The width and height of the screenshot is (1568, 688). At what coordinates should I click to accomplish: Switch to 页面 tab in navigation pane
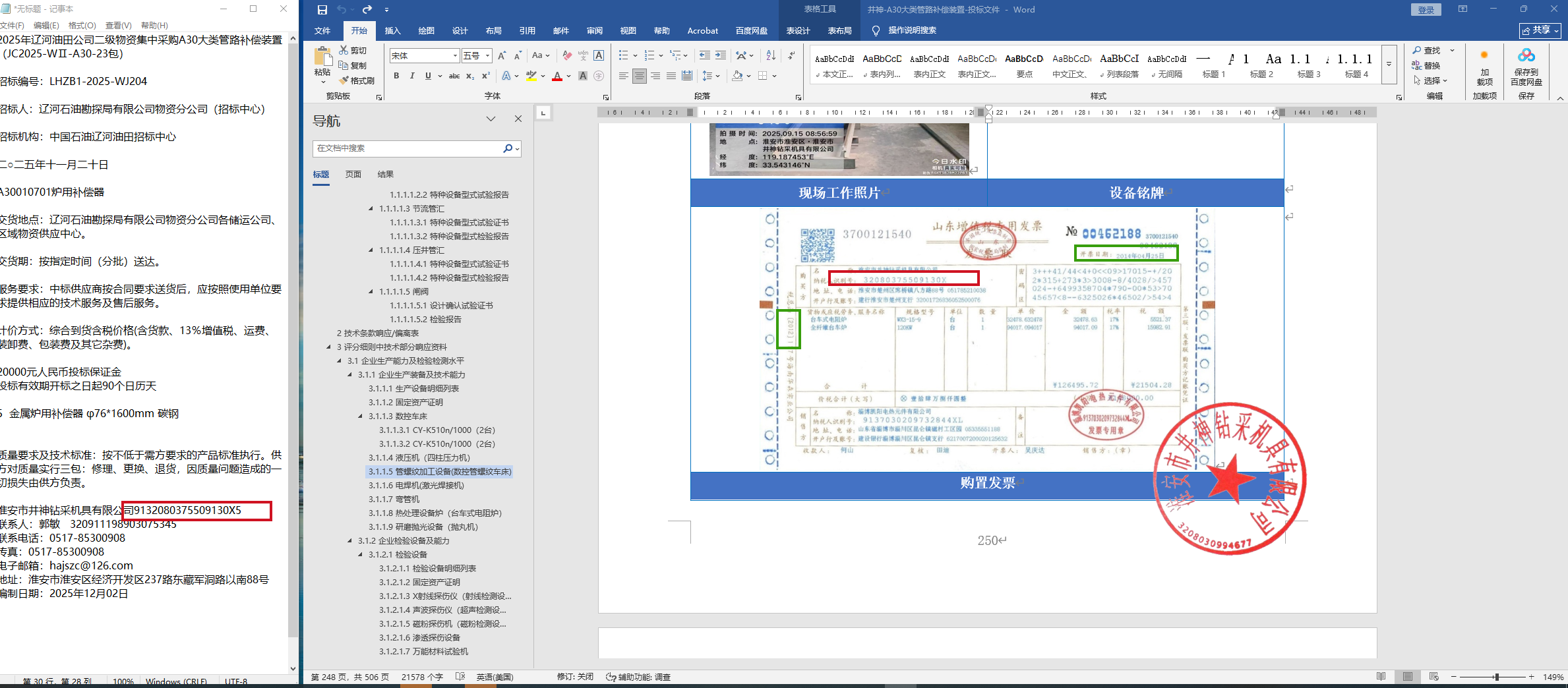click(353, 175)
